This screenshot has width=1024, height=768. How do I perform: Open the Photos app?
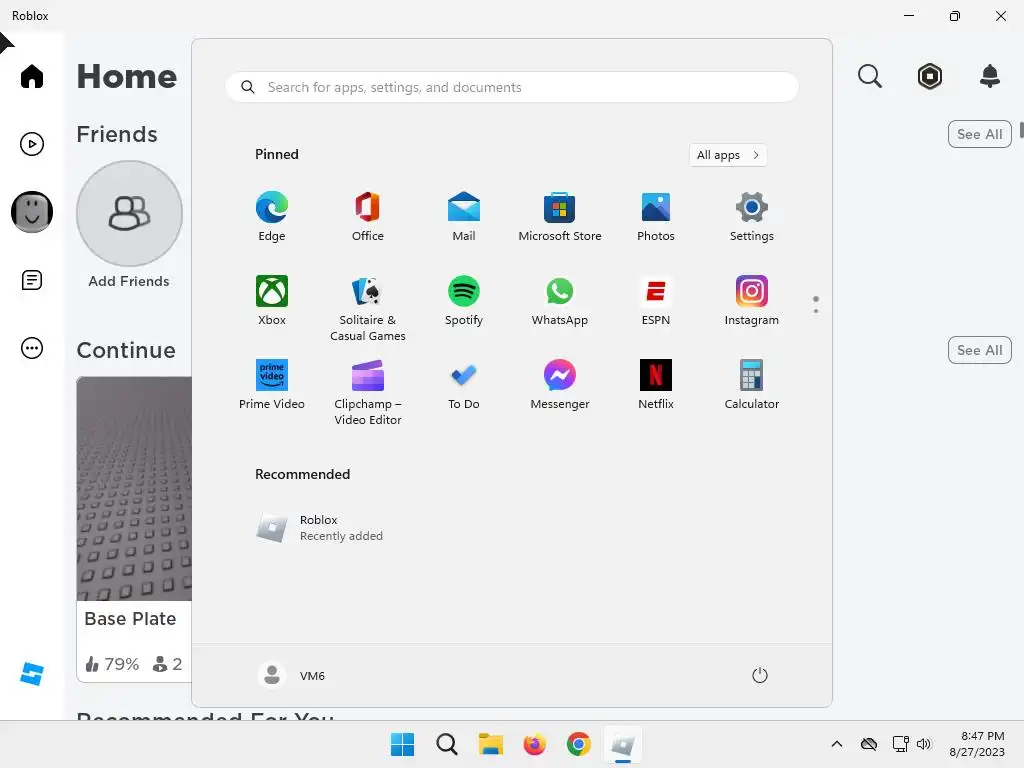656,216
